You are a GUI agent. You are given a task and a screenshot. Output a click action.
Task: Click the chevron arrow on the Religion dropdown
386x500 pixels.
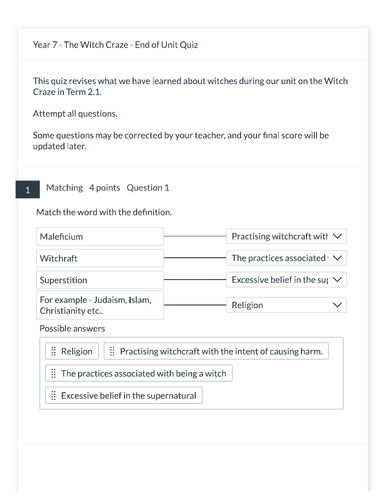[x=337, y=305]
